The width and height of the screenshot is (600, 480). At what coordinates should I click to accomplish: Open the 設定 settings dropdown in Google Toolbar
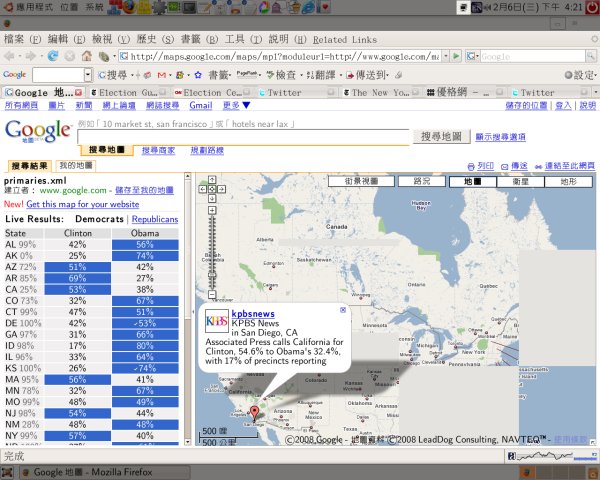(580, 75)
